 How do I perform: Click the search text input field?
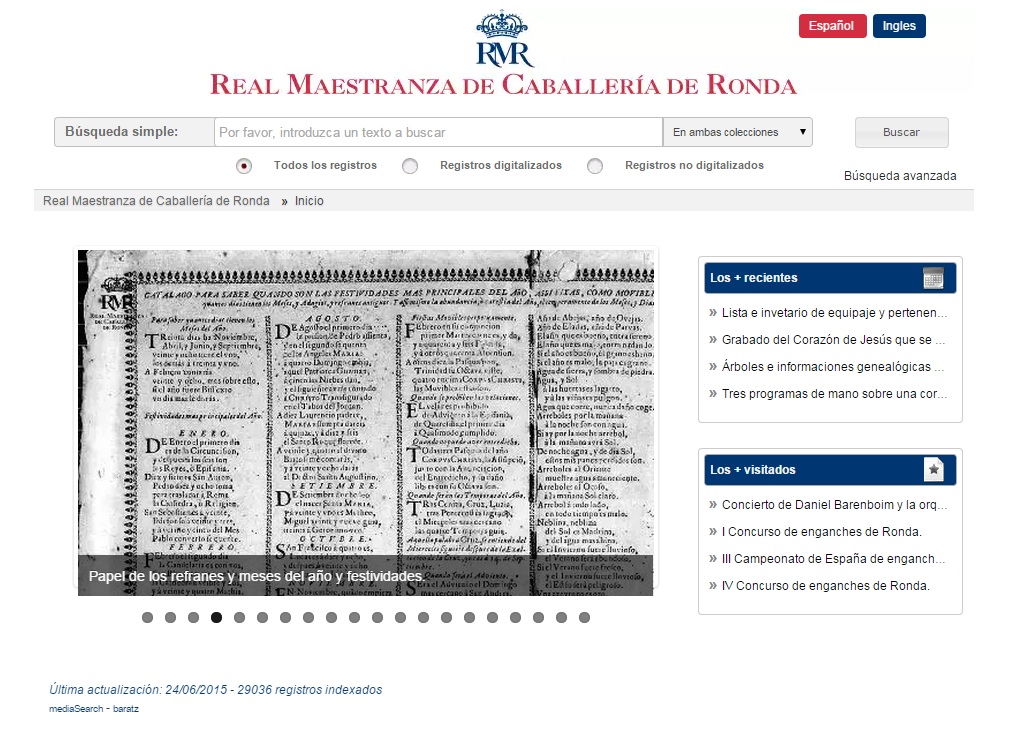(438, 132)
